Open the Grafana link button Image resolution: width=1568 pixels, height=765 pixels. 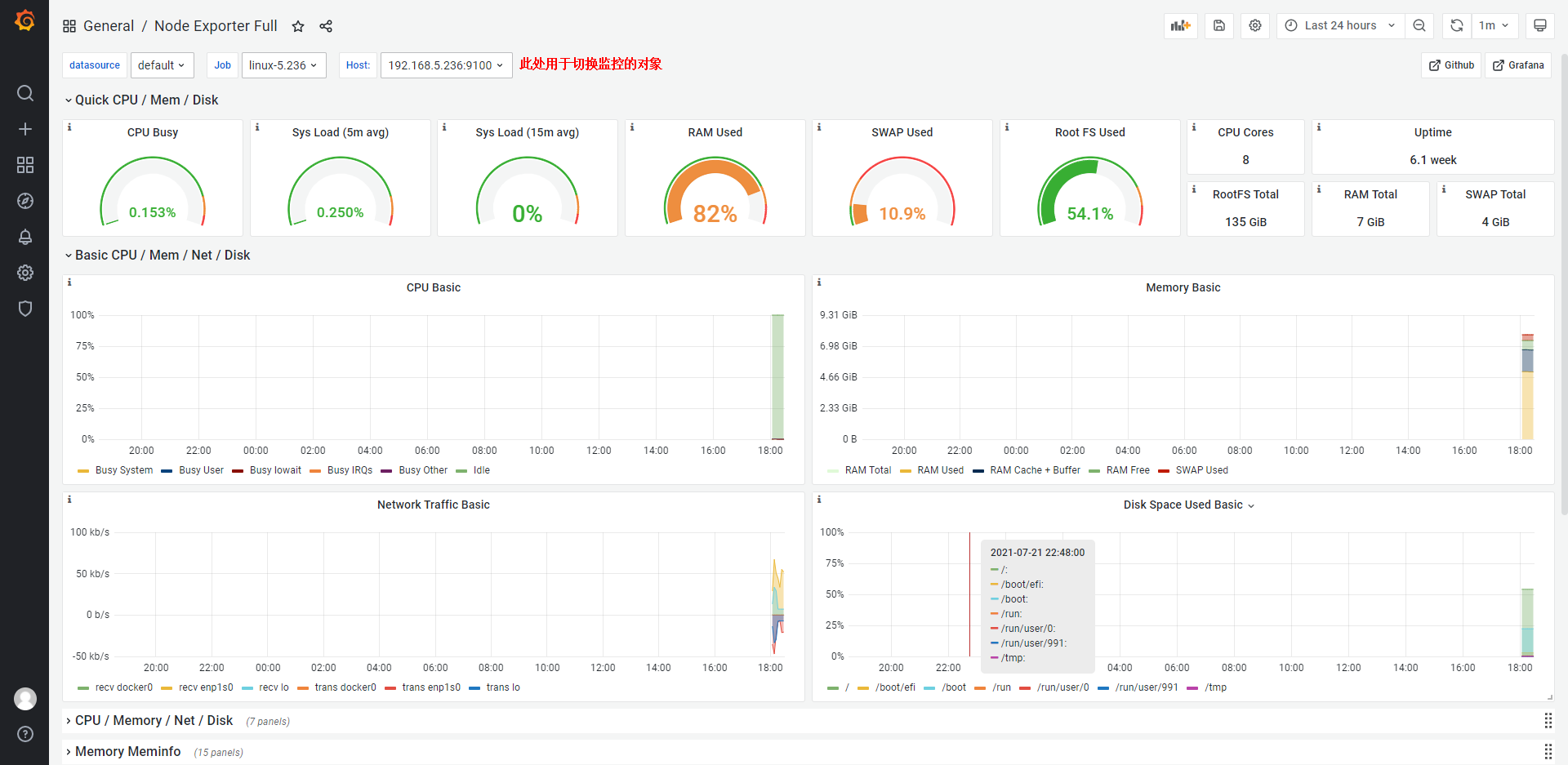[x=1518, y=65]
